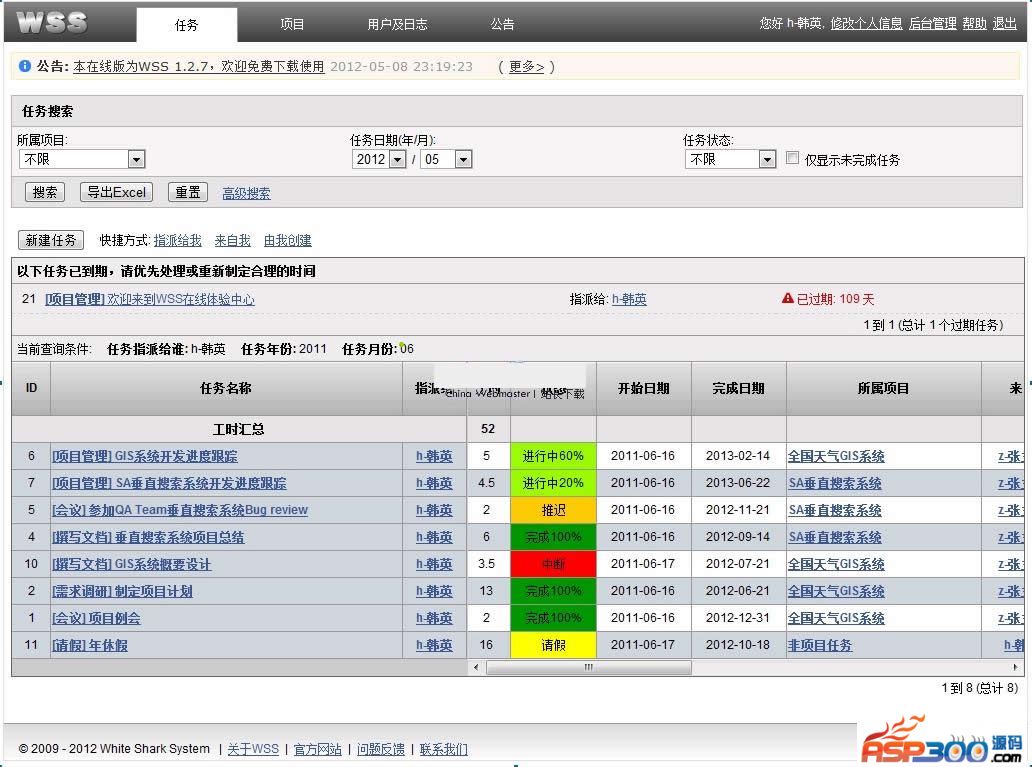1032x767 pixels.
Task: Expand the 任务状态 dropdown
Action: (730, 159)
